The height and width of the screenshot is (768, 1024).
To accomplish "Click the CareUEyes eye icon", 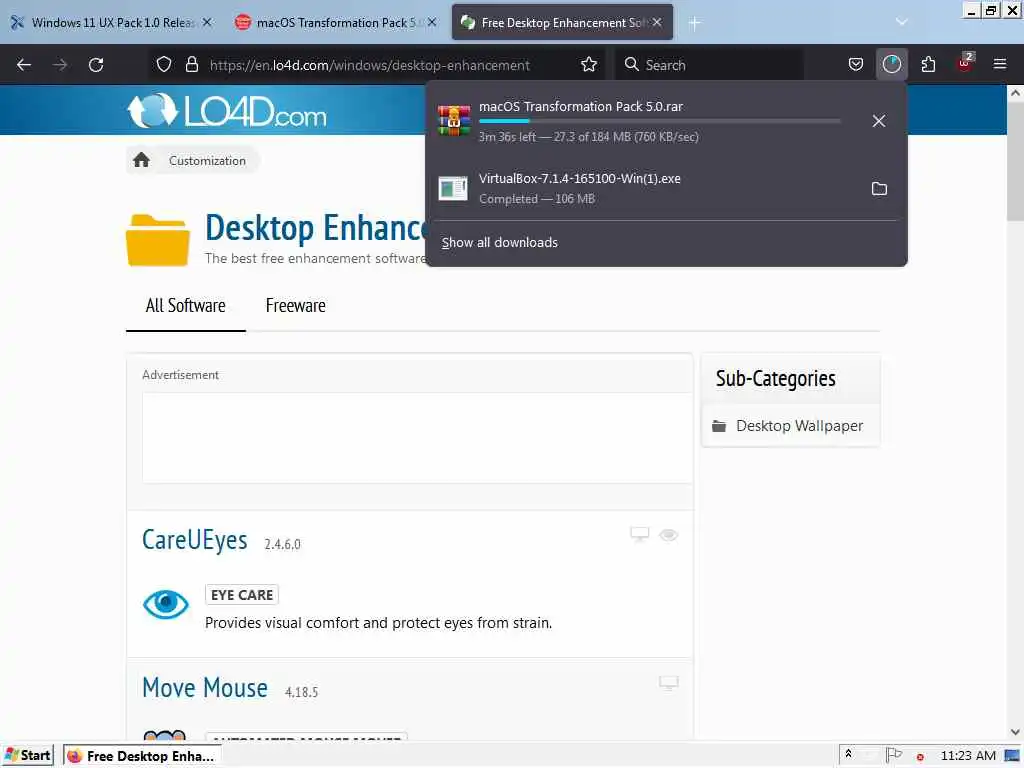I will point(166,604).
